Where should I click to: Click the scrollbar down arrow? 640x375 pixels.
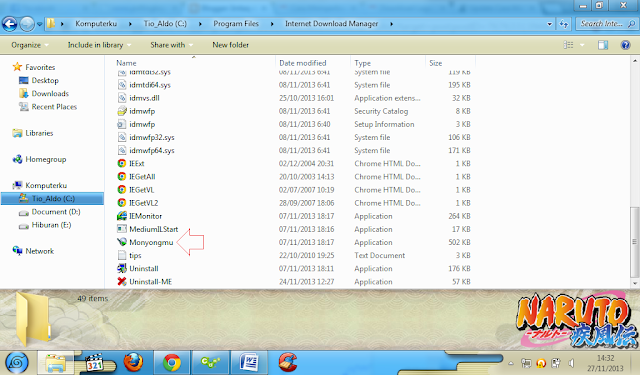(x=634, y=283)
